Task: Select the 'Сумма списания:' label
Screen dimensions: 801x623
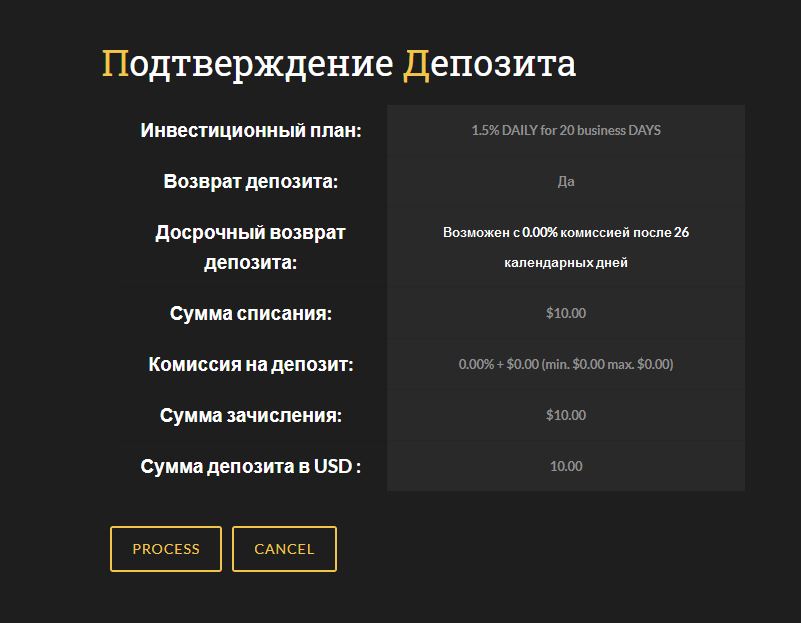Action: (251, 313)
